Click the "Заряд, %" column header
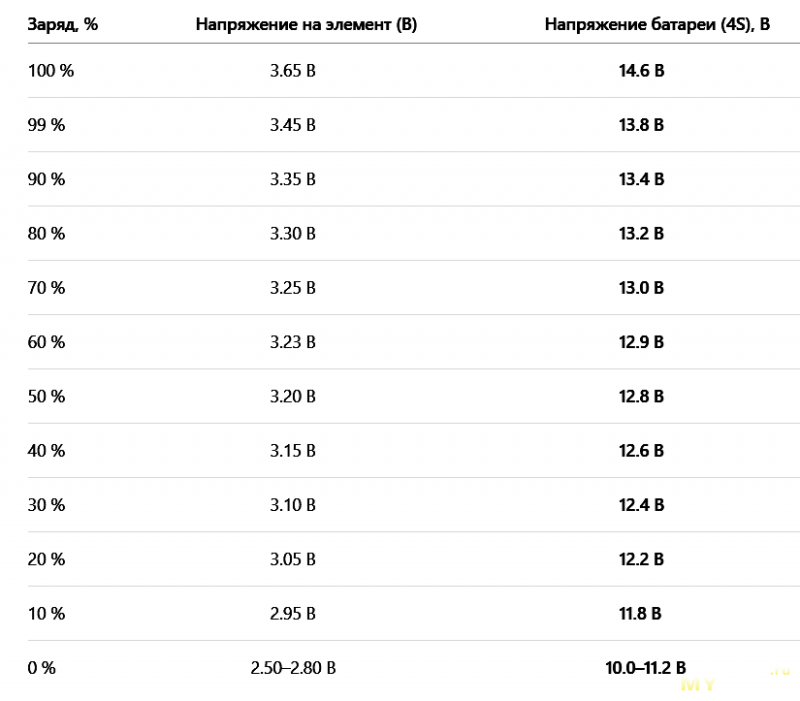This screenshot has height=701, width=800. pos(62,24)
